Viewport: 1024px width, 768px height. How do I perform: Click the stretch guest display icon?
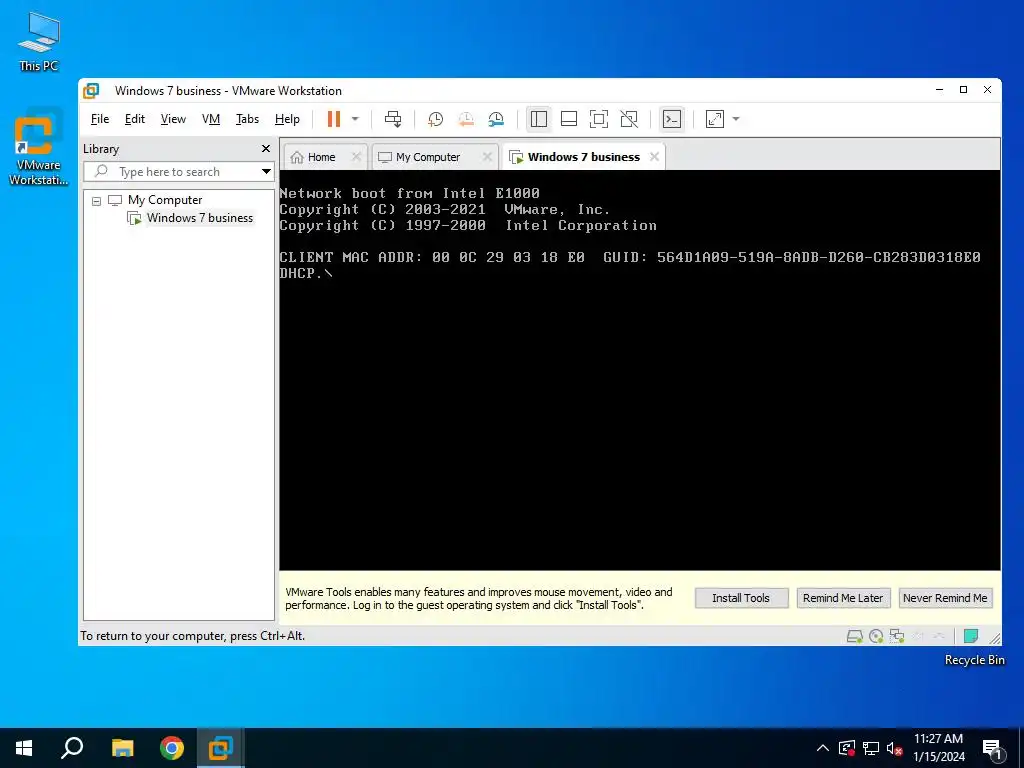click(x=715, y=119)
